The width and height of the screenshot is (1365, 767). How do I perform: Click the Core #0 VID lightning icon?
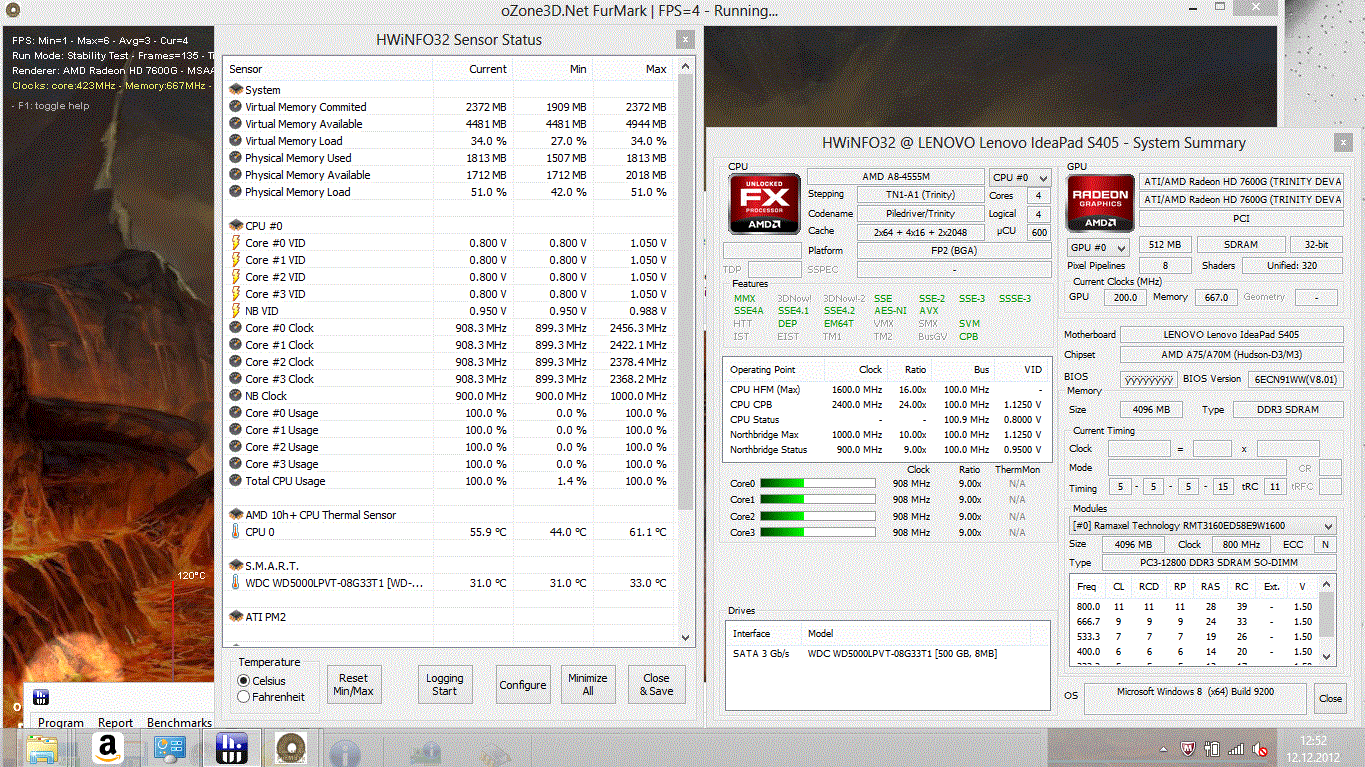point(236,243)
